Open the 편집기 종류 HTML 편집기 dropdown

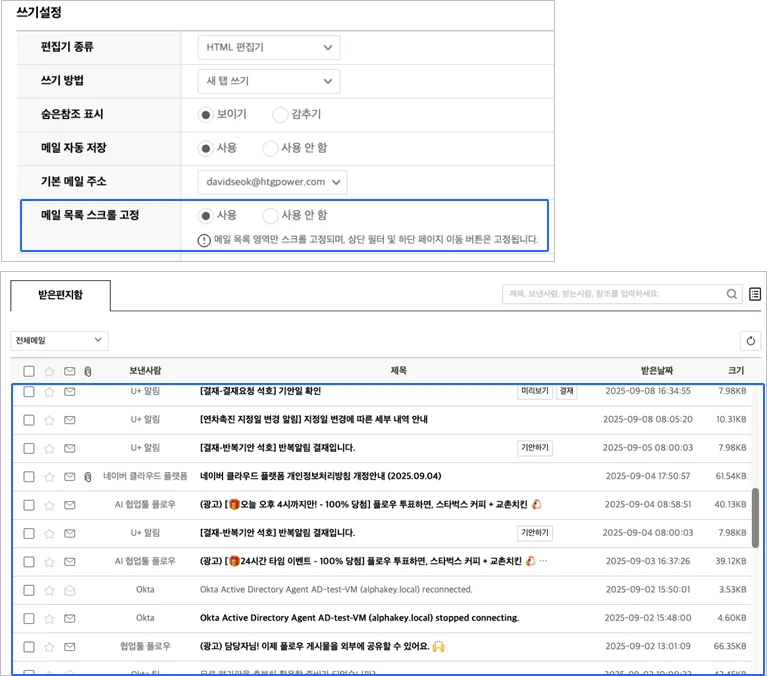pos(269,47)
